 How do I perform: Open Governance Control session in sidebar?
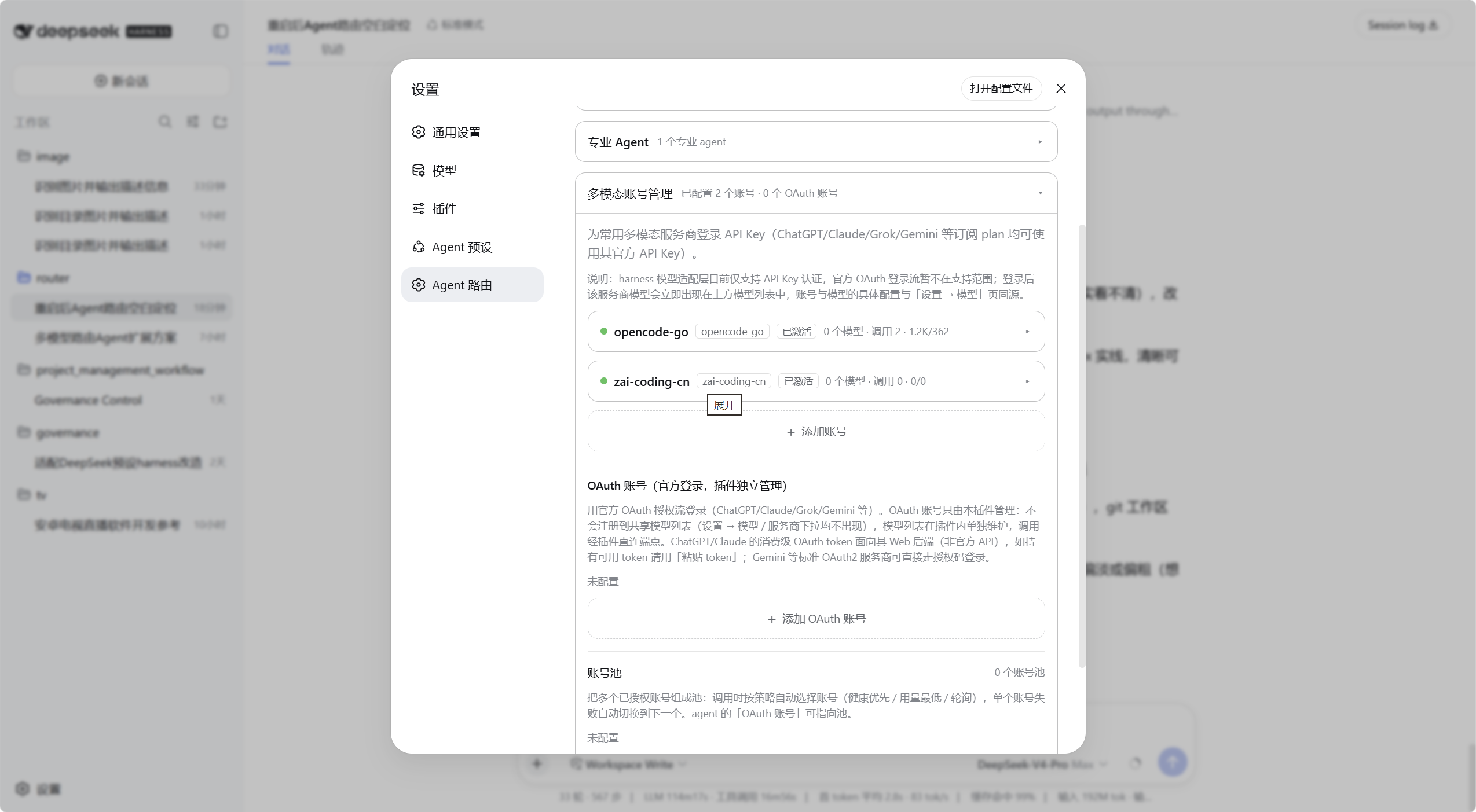pyautogui.click(x=122, y=401)
